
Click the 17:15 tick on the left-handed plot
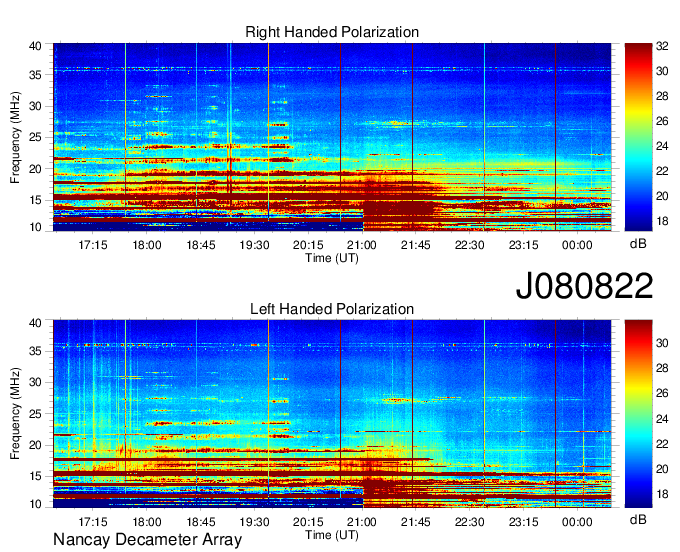point(93,522)
